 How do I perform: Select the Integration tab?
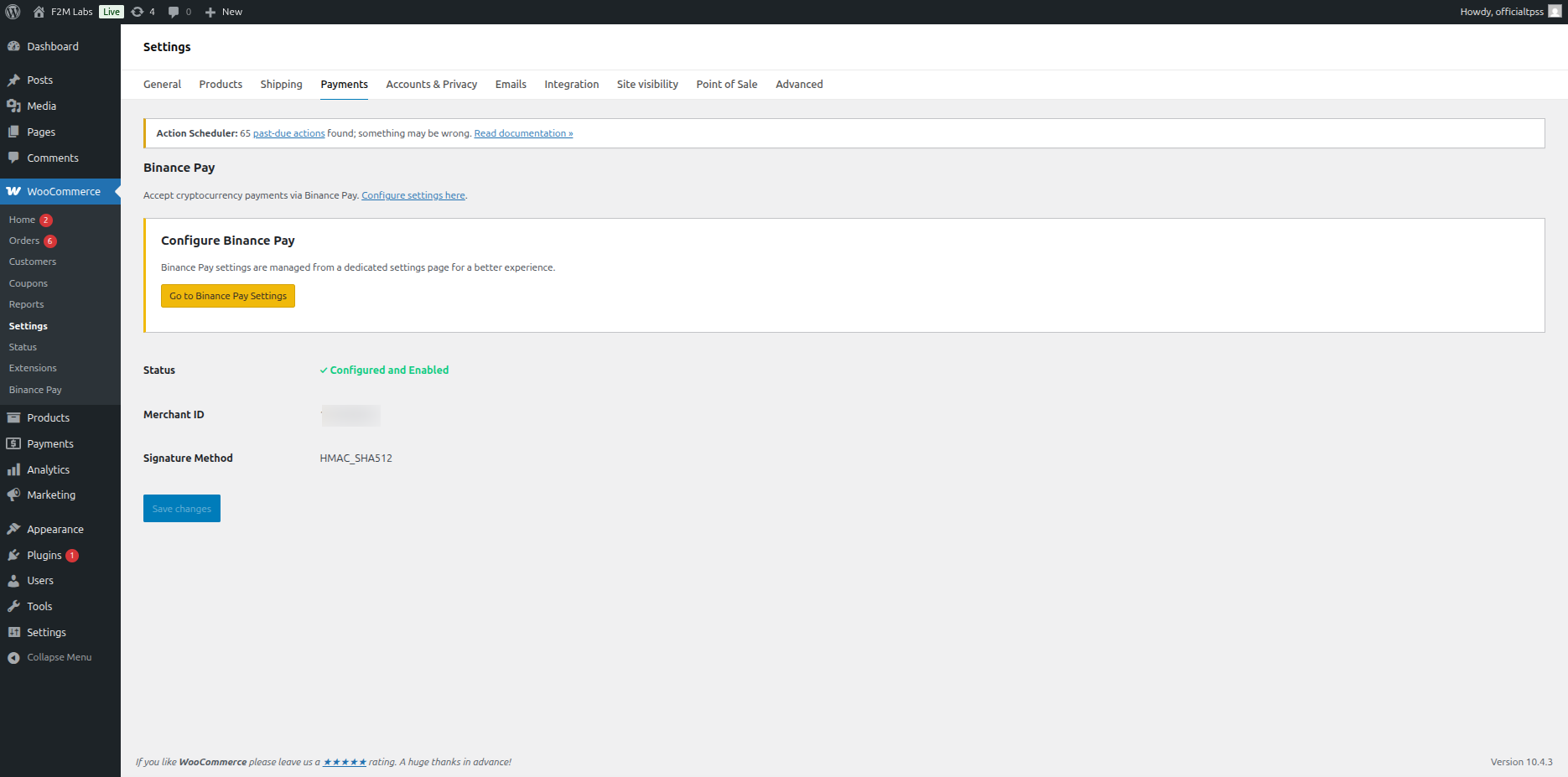pyautogui.click(x=571, y=85)
